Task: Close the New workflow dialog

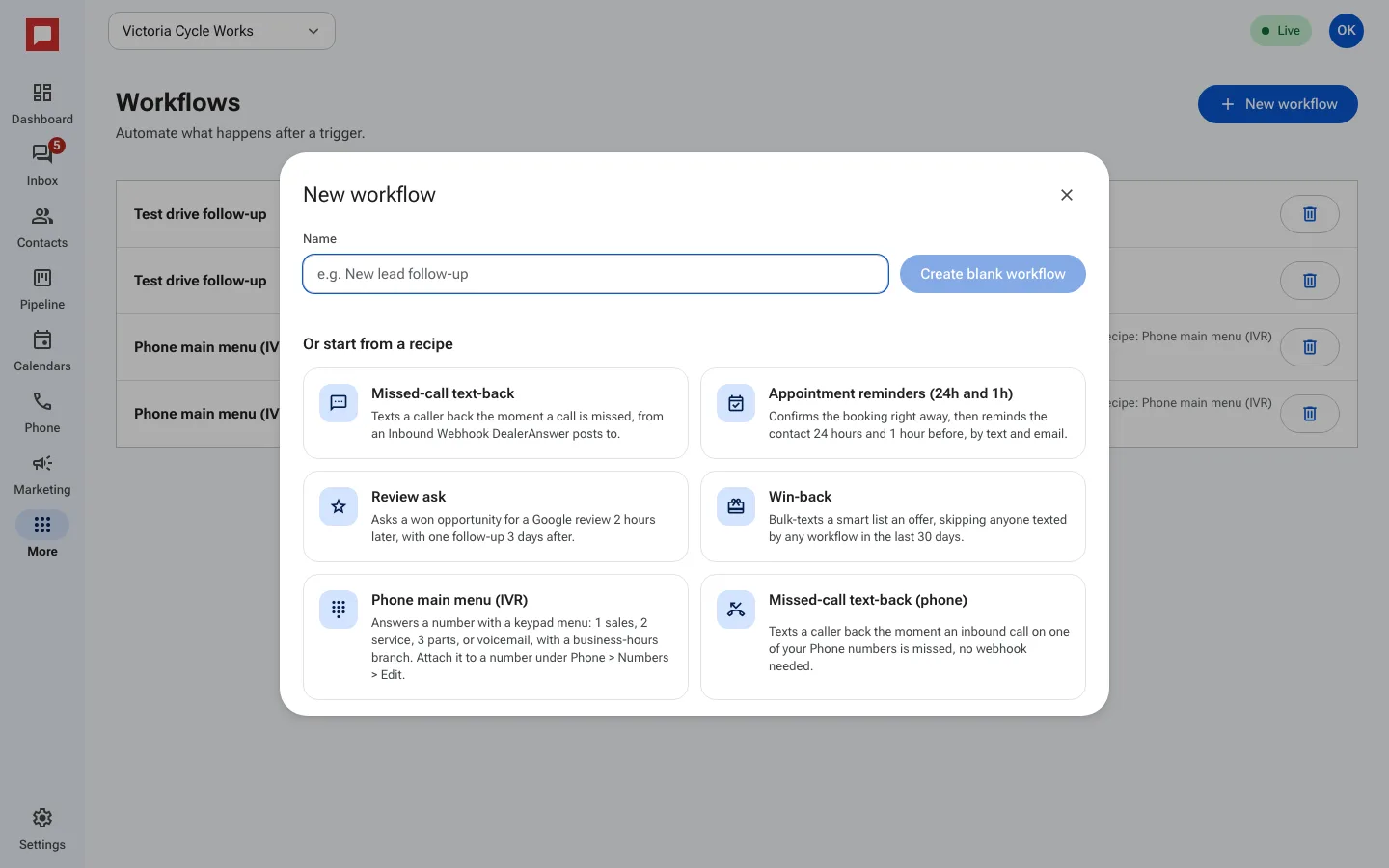Action: click(x=1067, y=195)
